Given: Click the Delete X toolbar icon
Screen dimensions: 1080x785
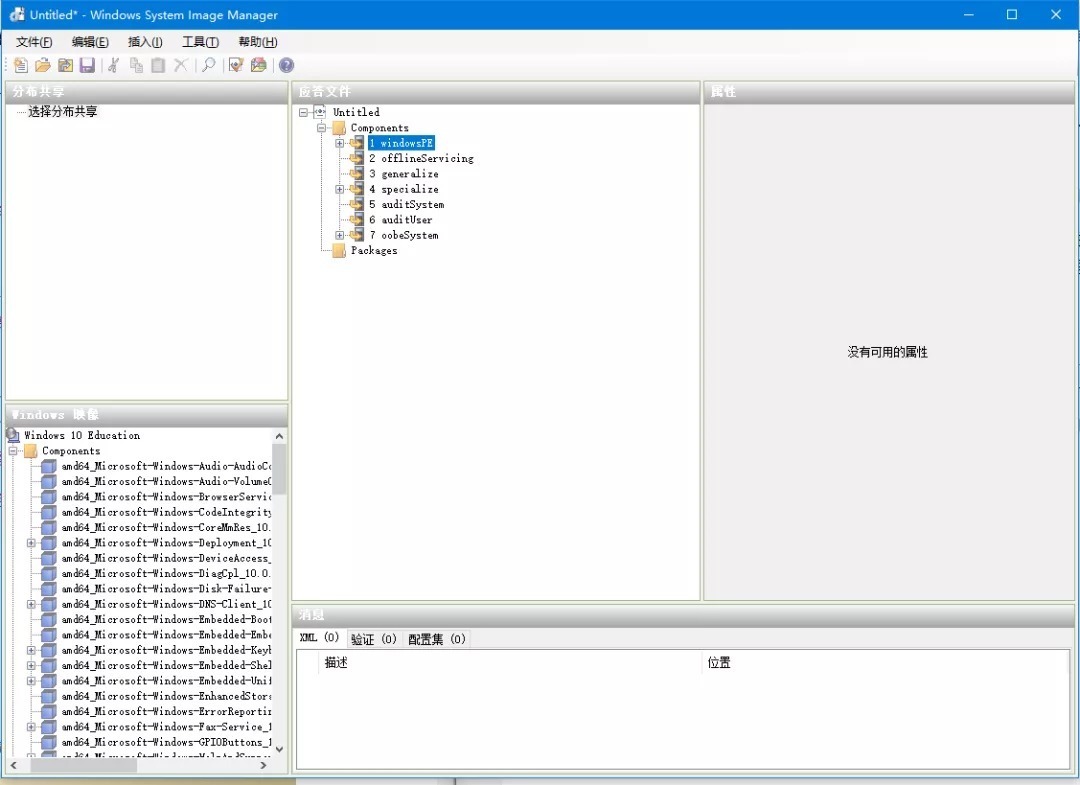Looking at the screenshot, I should pyautogui.click(x=180, y=65).
